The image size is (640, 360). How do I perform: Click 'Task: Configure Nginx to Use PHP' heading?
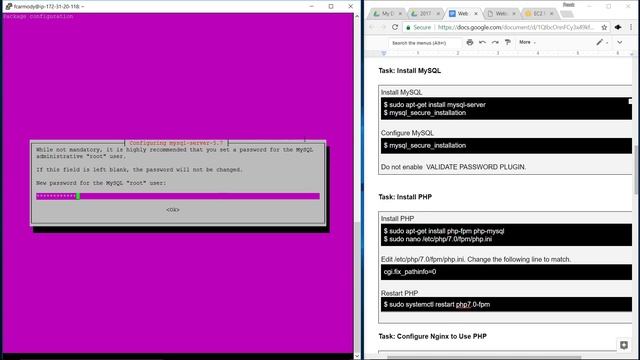pyautogui.click(x=432, y=336)
